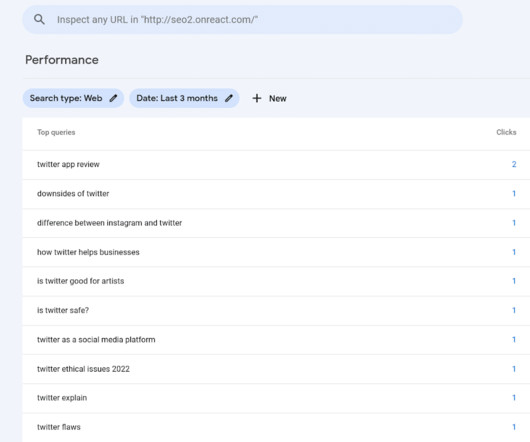Screen dimensions: 530x442
Task: Select the Top queries column header
Action: [56, 132]
